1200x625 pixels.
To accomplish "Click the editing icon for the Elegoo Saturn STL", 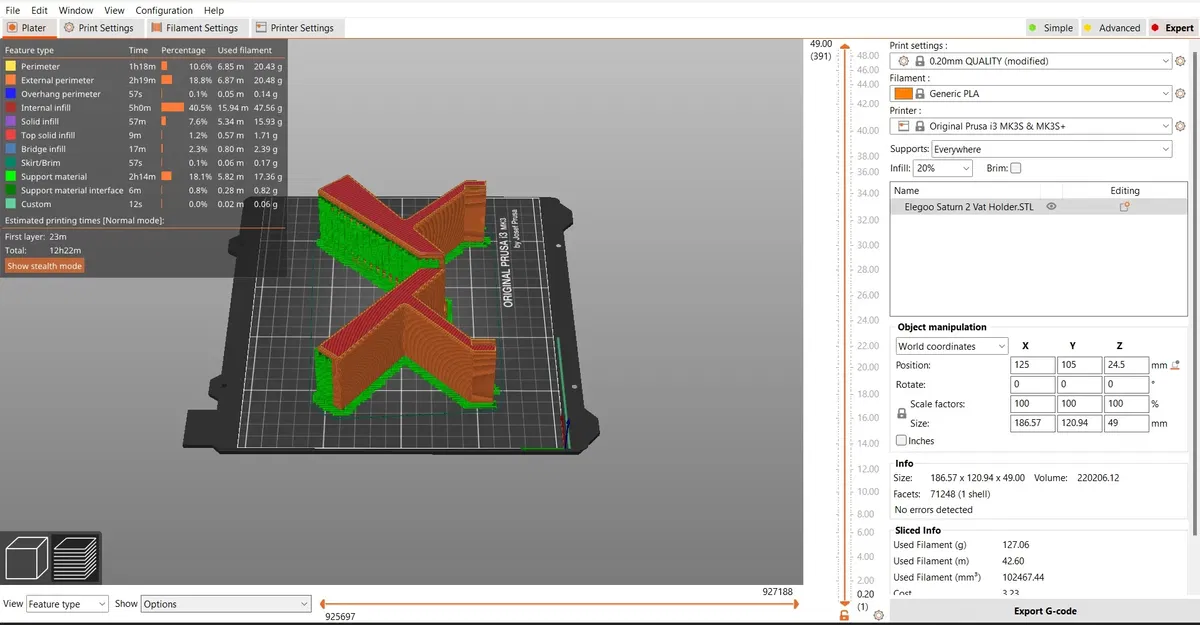I will 1124,207.
